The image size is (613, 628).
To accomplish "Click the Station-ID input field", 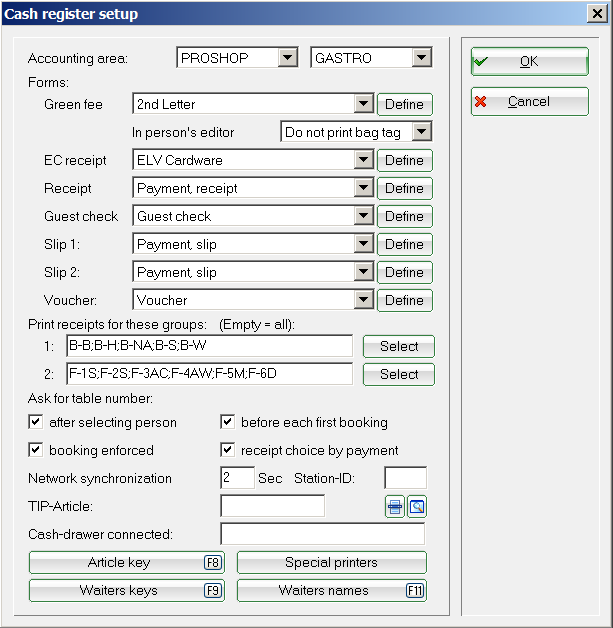I will pyautogui.click(x=405, y=478).
